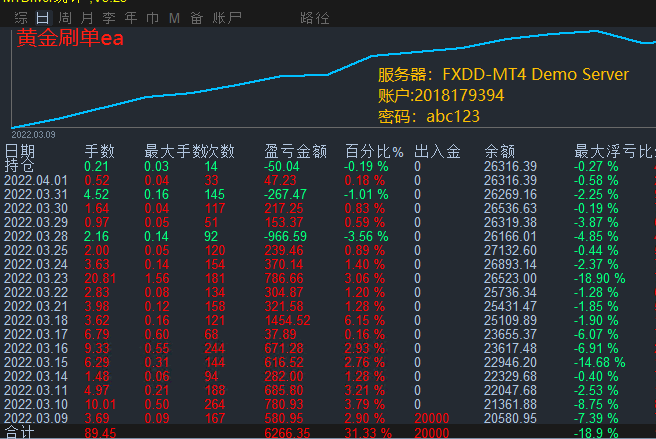Switch to the 月 (monthly) tab
656x439 pixels.
[87, 18]
